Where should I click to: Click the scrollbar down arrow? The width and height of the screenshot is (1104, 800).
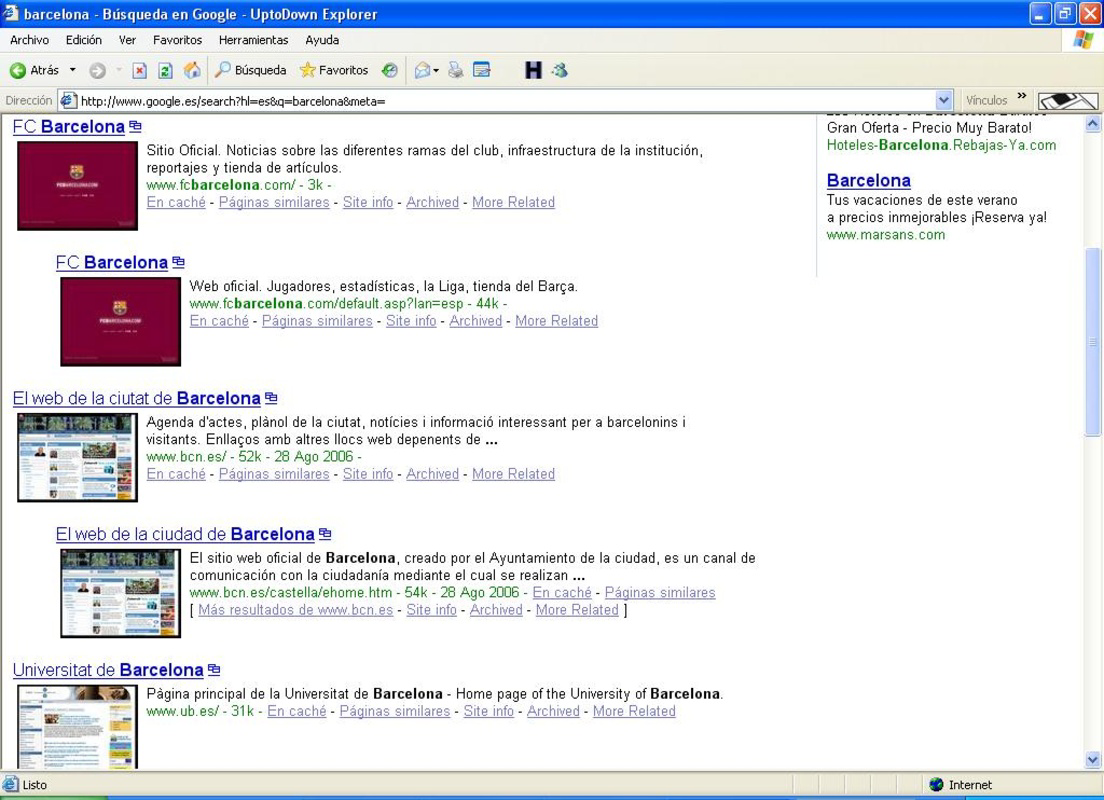[1093, 760]
